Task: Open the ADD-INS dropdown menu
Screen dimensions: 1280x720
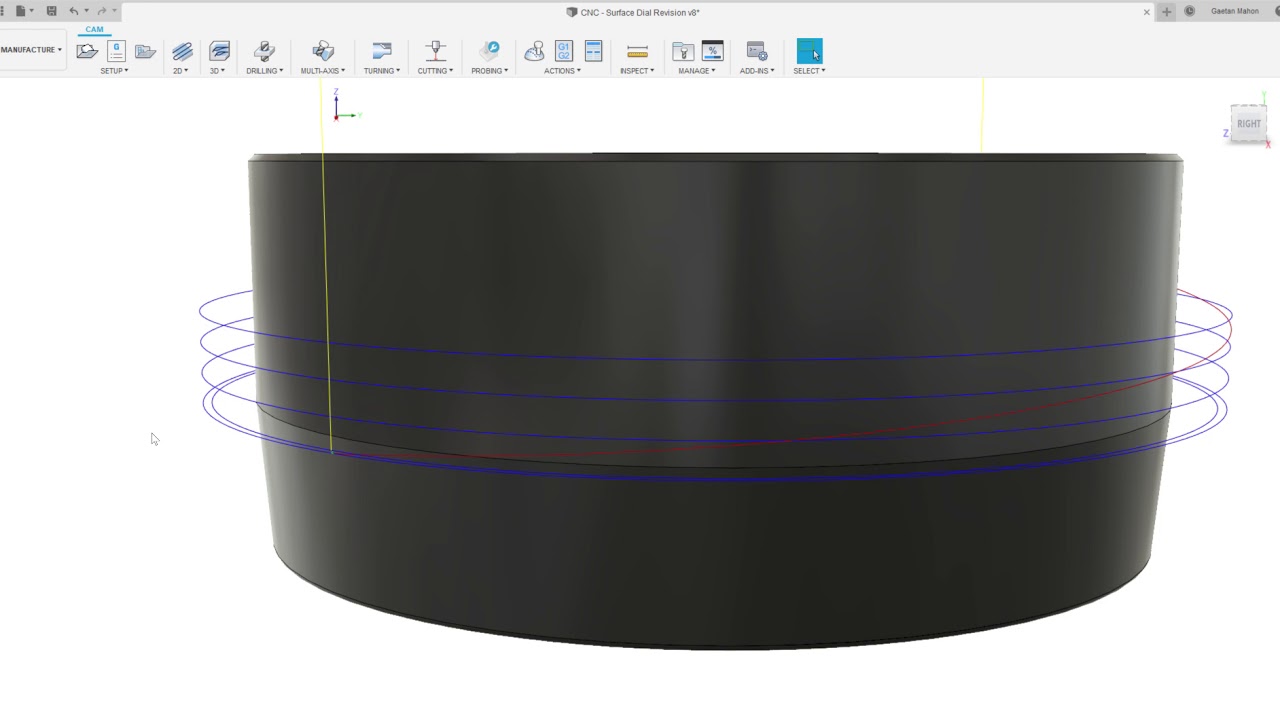Action: pos(757,71)
